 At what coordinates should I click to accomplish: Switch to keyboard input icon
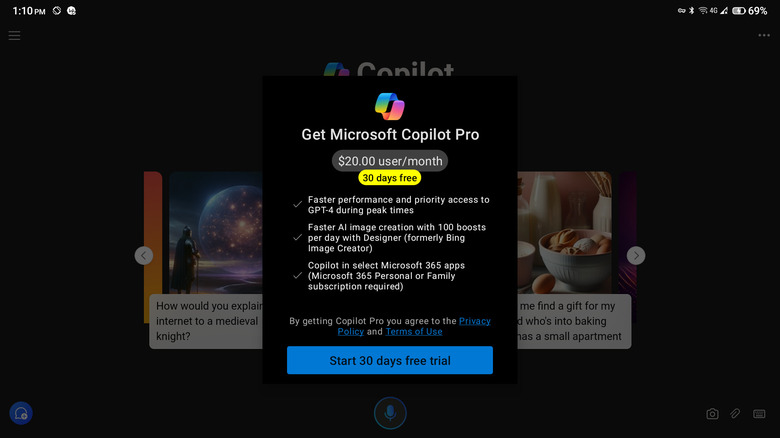pyautogui.click(x=759, y=414)
